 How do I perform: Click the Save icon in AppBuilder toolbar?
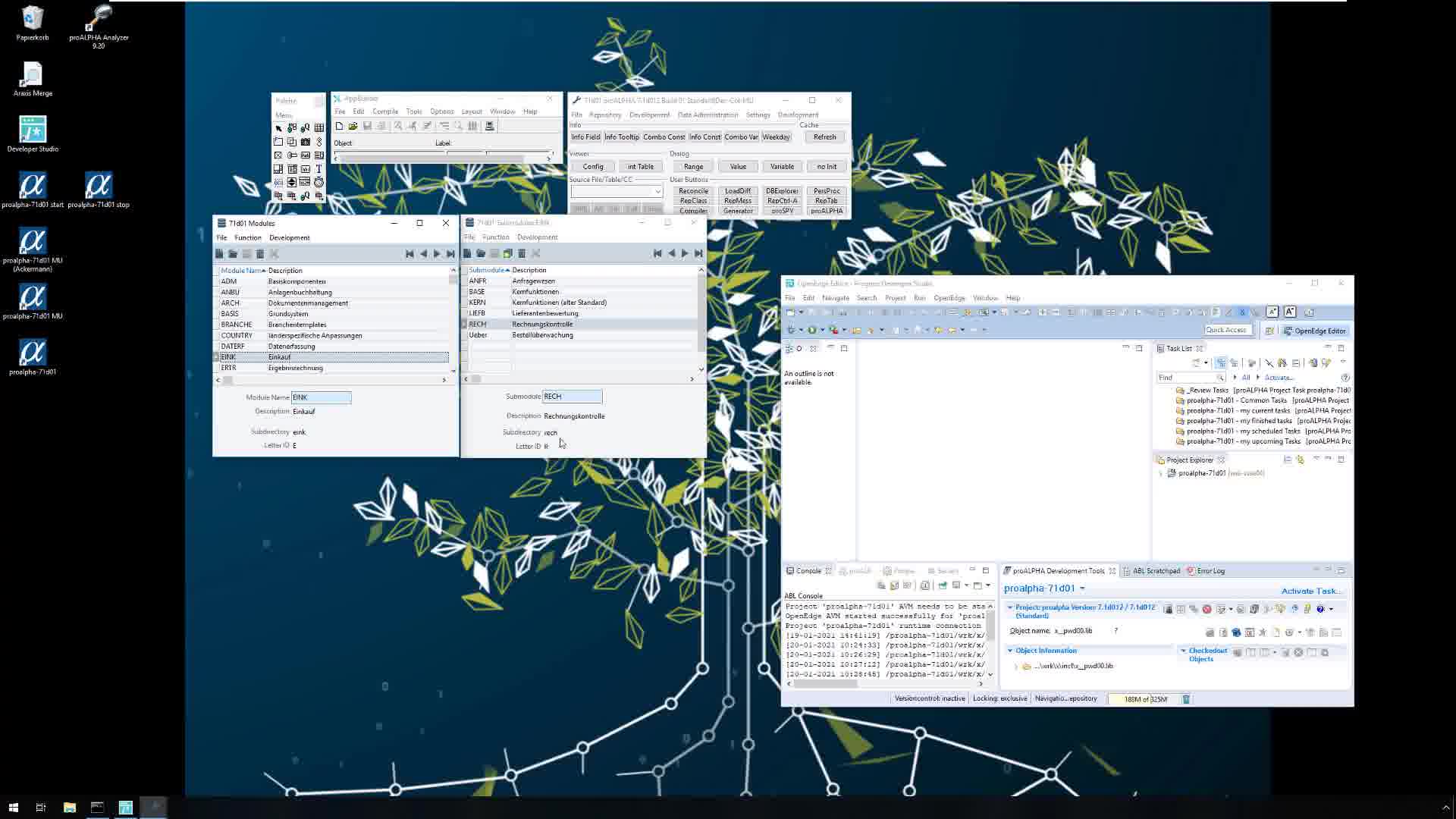tap(367, 126)
